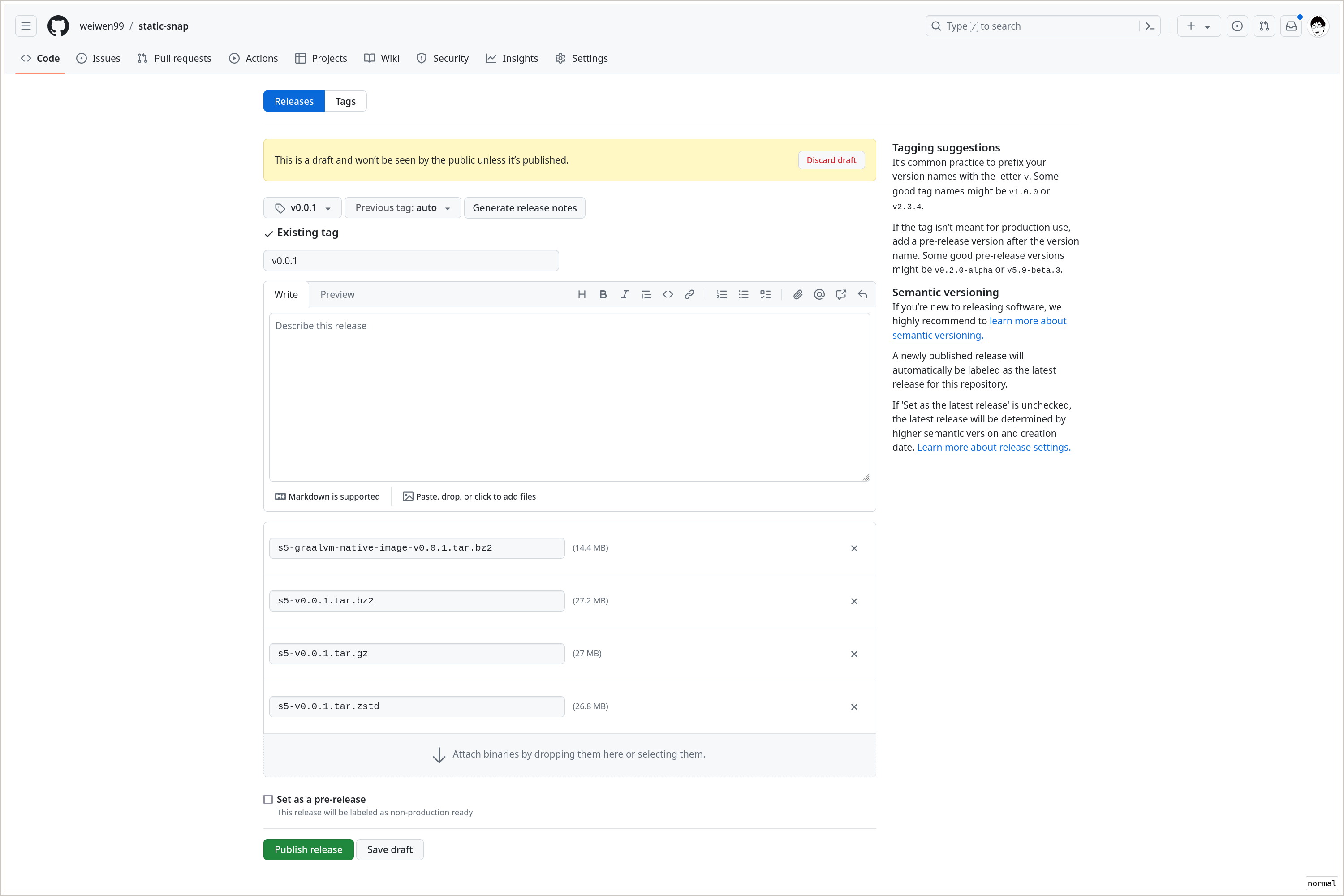Toggle bold formatting
This screenshot has width=1344, height=896.
603,294
